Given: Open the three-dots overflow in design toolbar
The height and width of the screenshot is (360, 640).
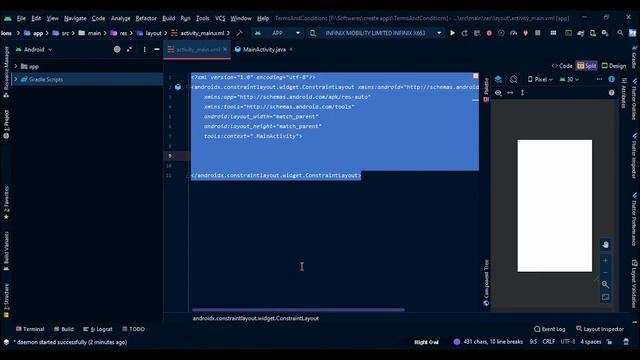Looking at the screenshot, I should pos(599,79).
